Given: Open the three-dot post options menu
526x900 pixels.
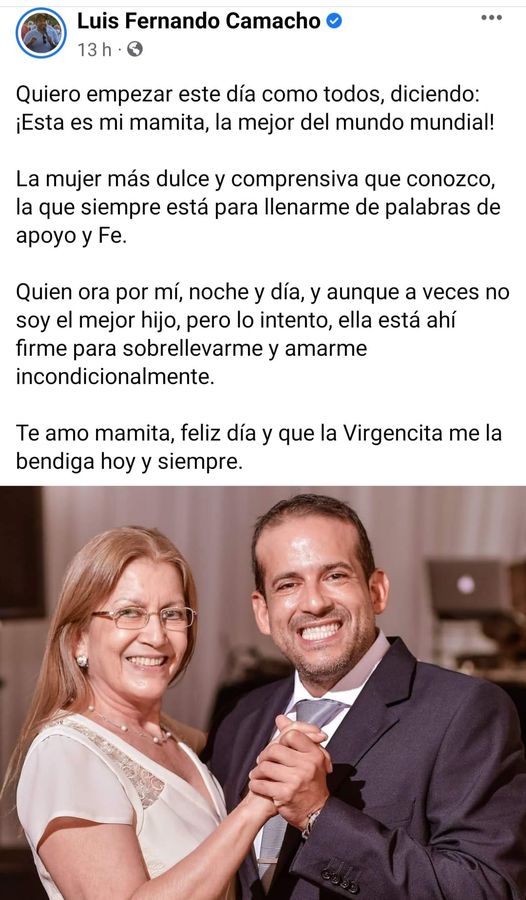Looking at the screenshot, I should [x=491, y=18].
